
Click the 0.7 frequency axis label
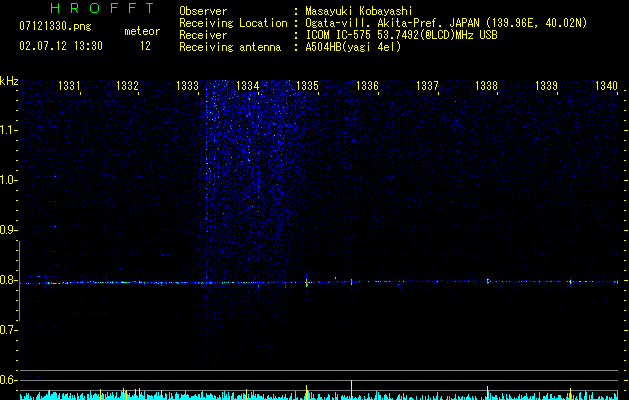point(8,330)
